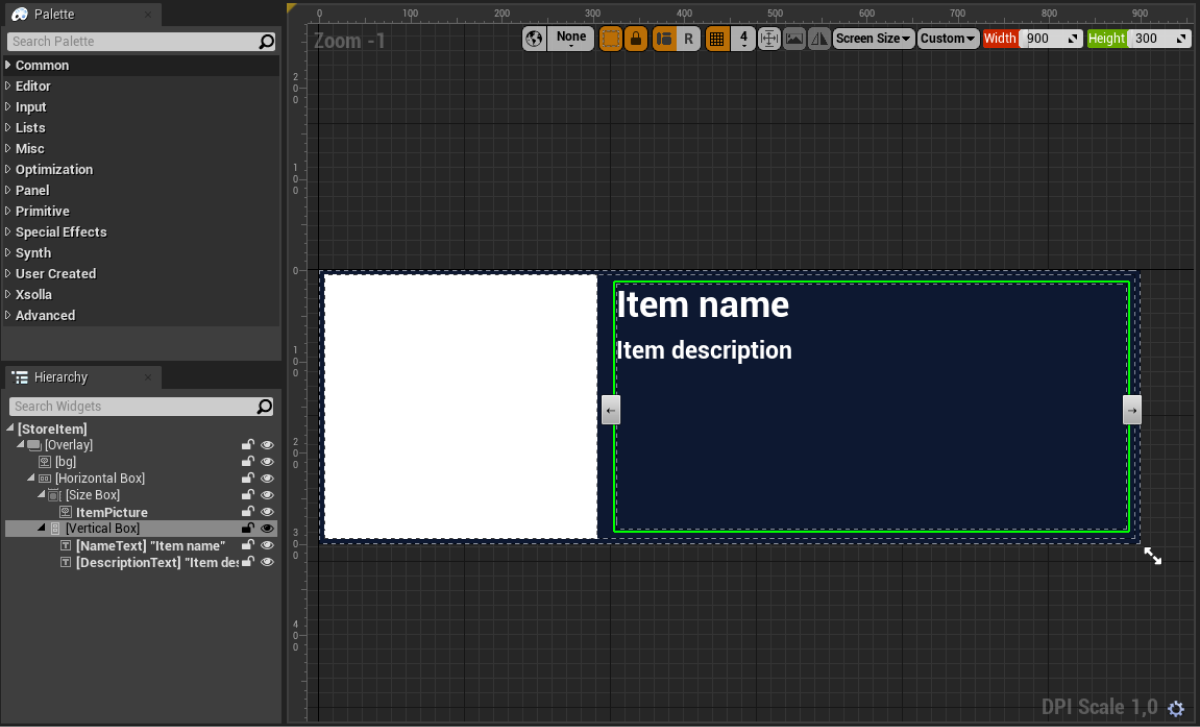Hide the ItemPicture widget using eye icon
Viewport: 1200px width, 727px height.
click(267, 512)
